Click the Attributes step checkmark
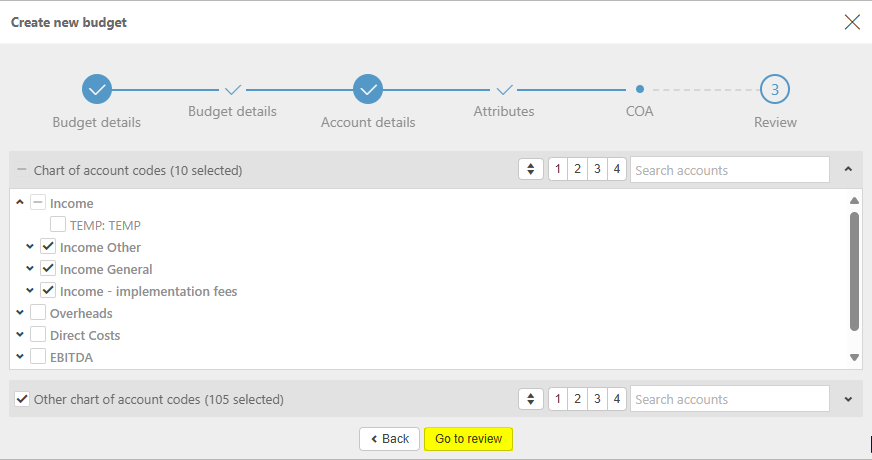 pos(504,89)
